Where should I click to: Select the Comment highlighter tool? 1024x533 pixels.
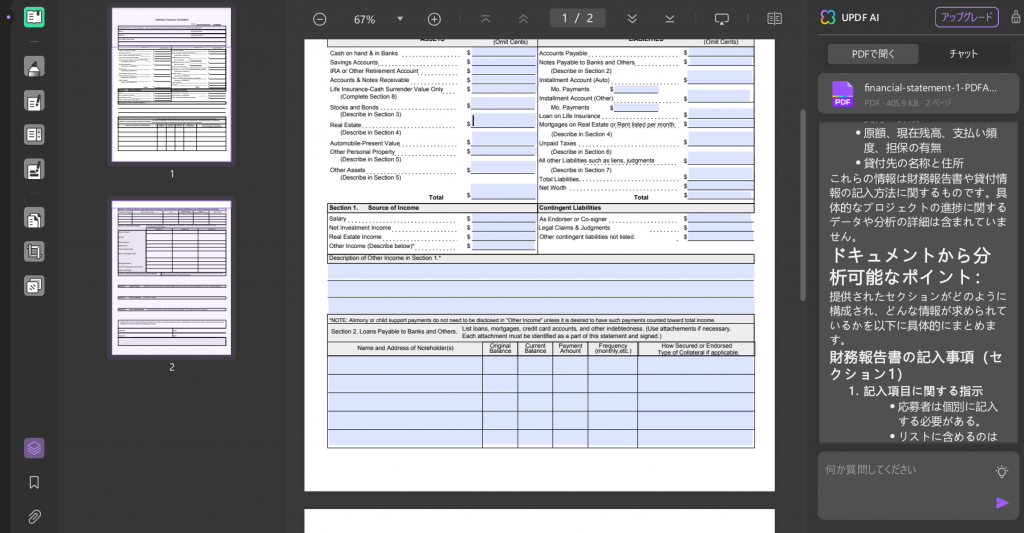click(34, 67)
